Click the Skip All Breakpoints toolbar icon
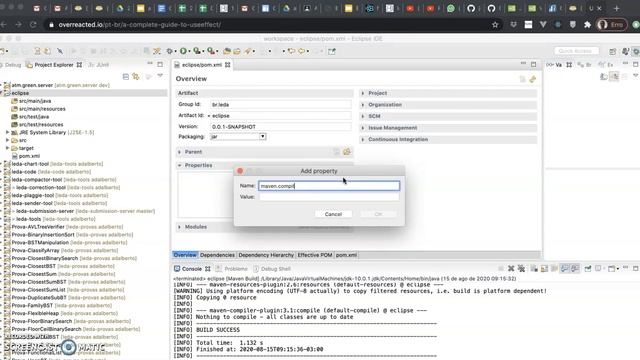640x360 pixels. click(60, 51)
